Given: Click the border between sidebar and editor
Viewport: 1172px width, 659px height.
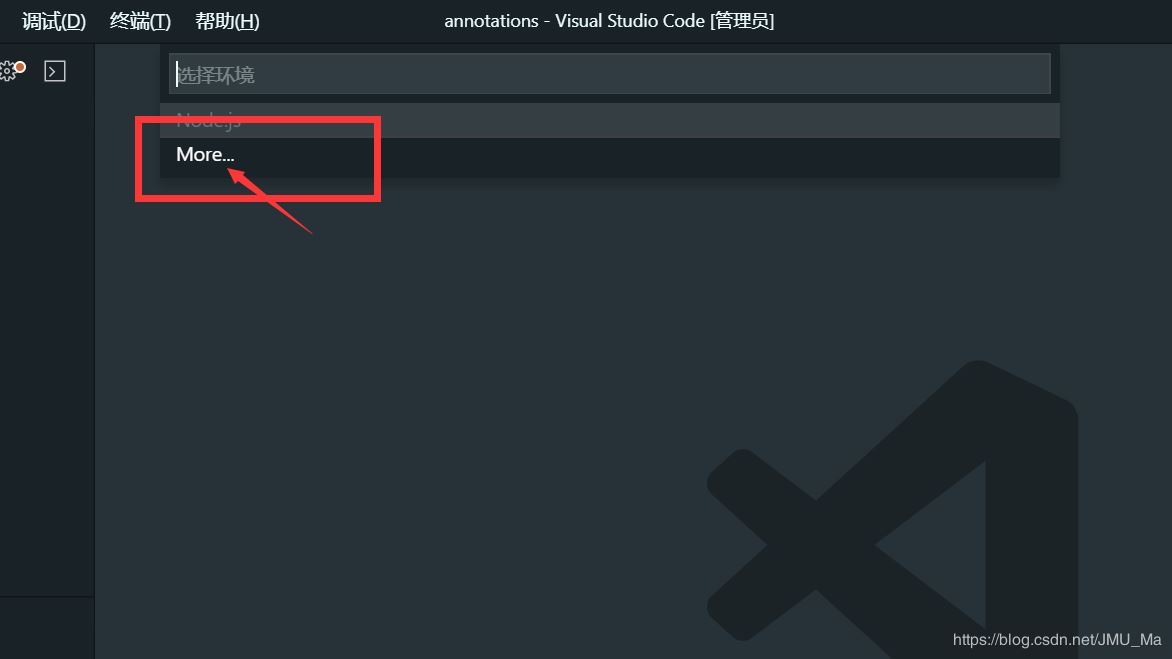Looking at the screenshot, I should click(x=94, y=351).
